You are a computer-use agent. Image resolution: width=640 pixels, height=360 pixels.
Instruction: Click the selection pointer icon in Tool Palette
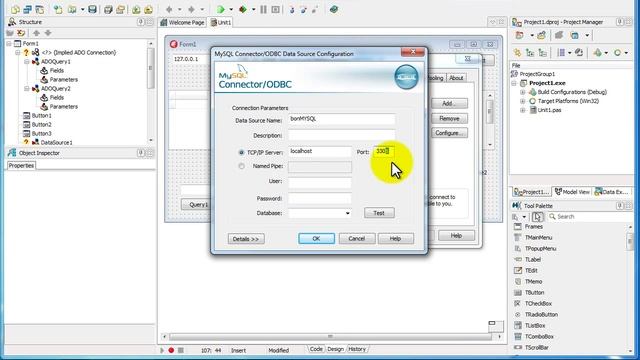point(538,217)
